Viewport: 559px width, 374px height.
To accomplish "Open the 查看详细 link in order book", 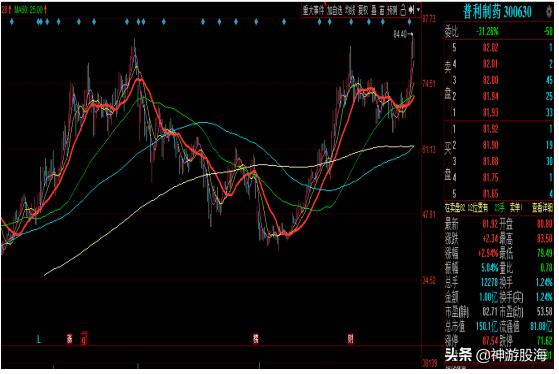I will click(x=542, y=208).
